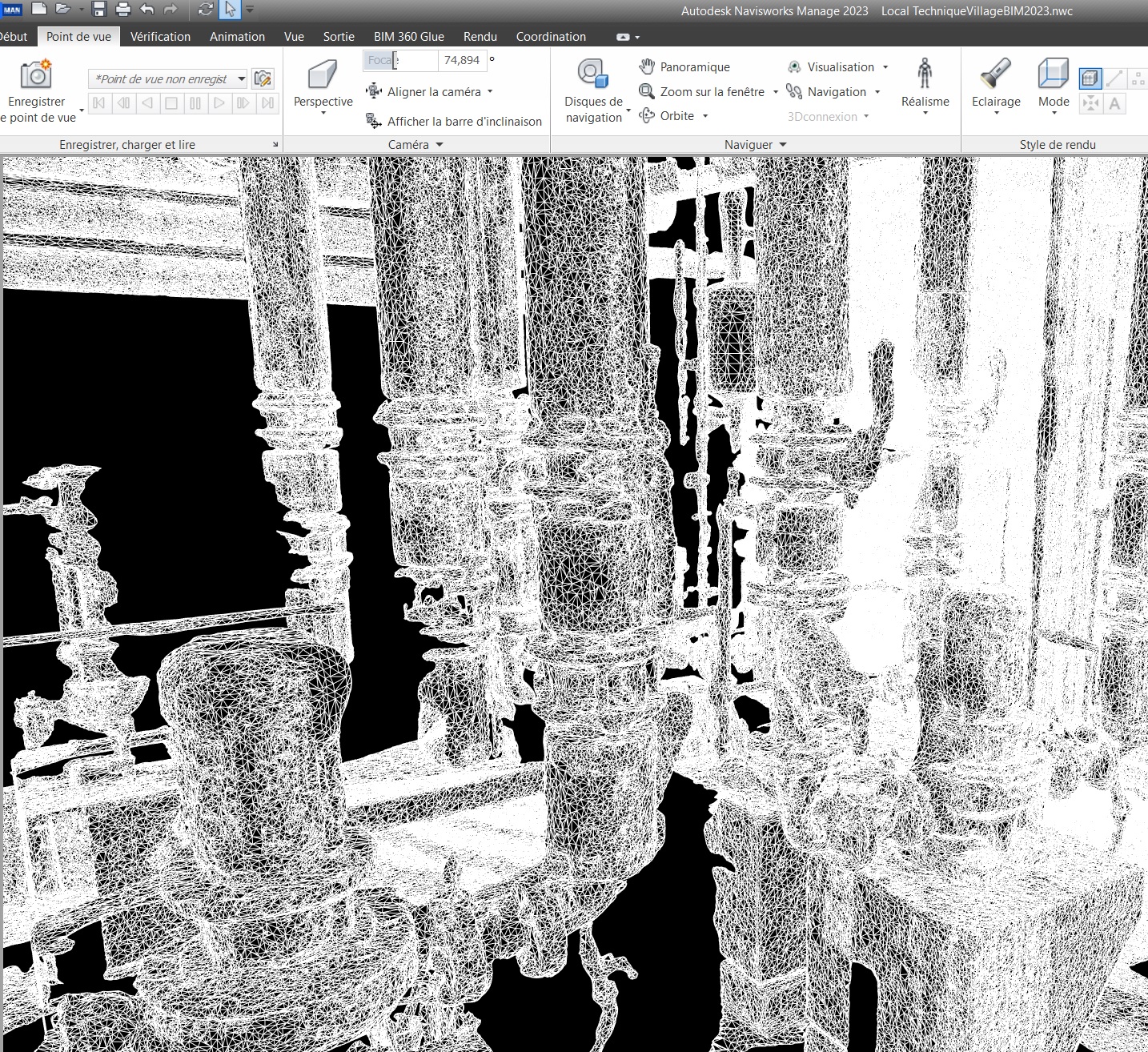Switch to the Animation ribbon tab
This screenshot has height=1052, width=1148.
pos(237,37)
